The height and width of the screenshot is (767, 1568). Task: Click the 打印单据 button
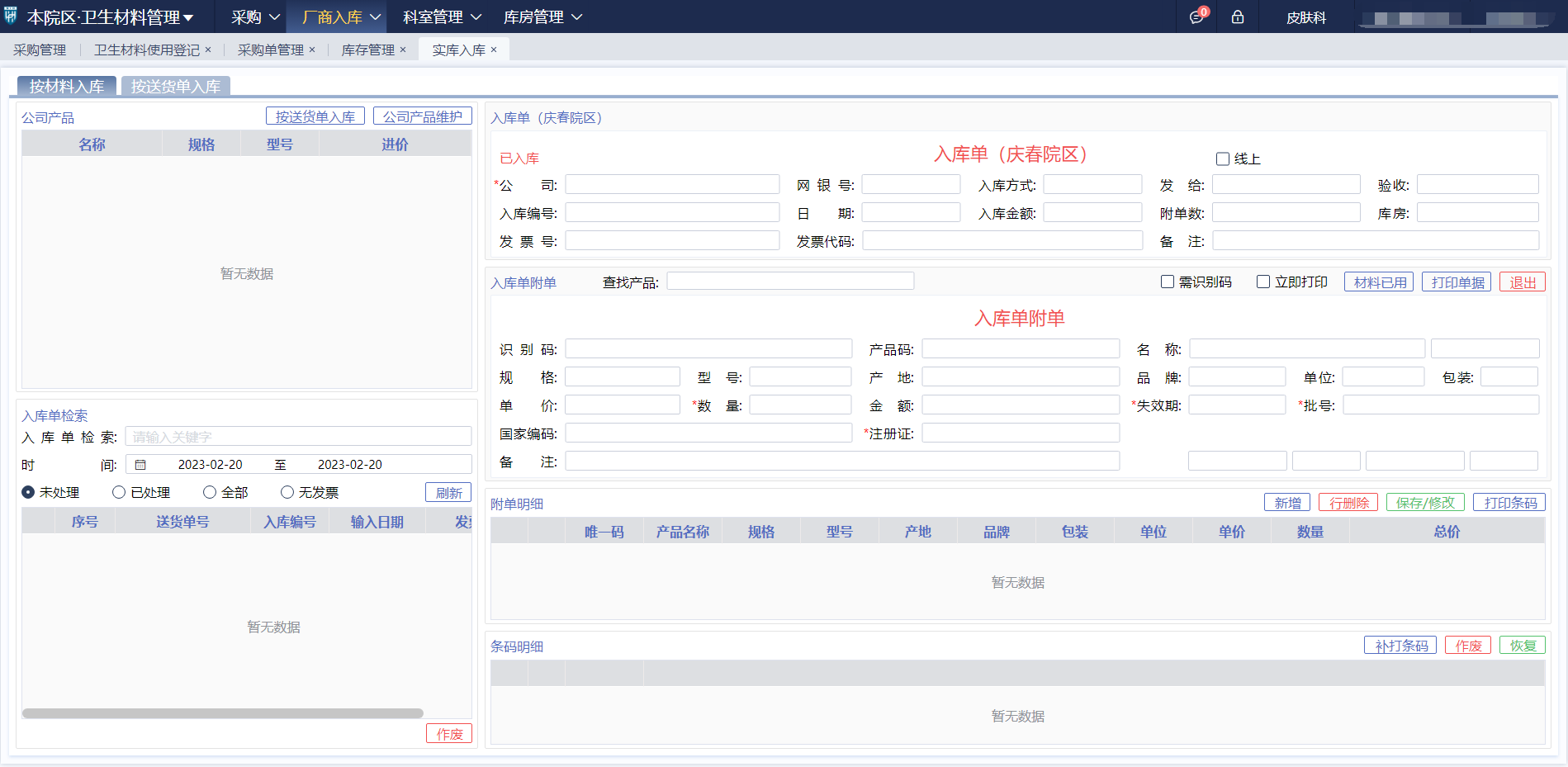(1457, 282)
